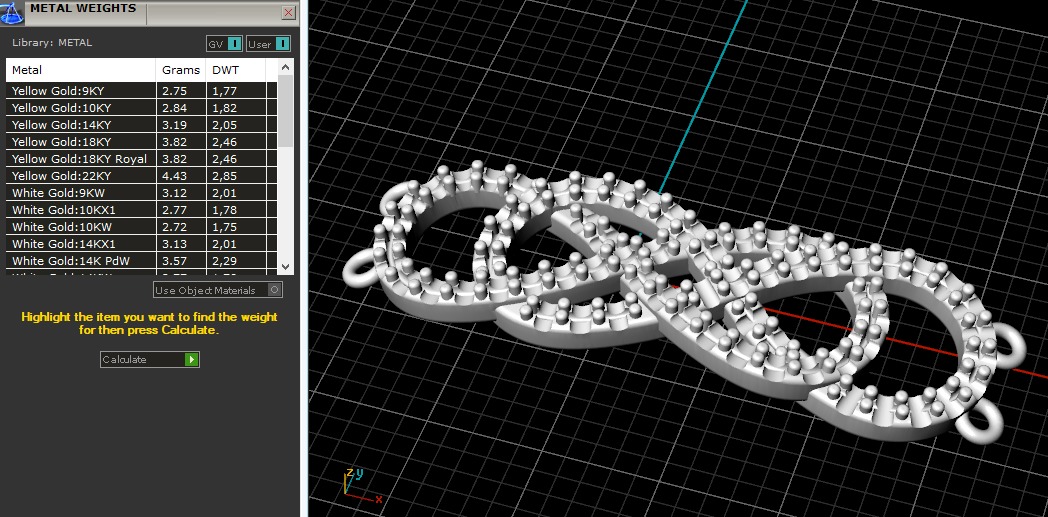Screen dimensions: 1048x517
Task: Click the Calculate button
Action: (150, 359)
